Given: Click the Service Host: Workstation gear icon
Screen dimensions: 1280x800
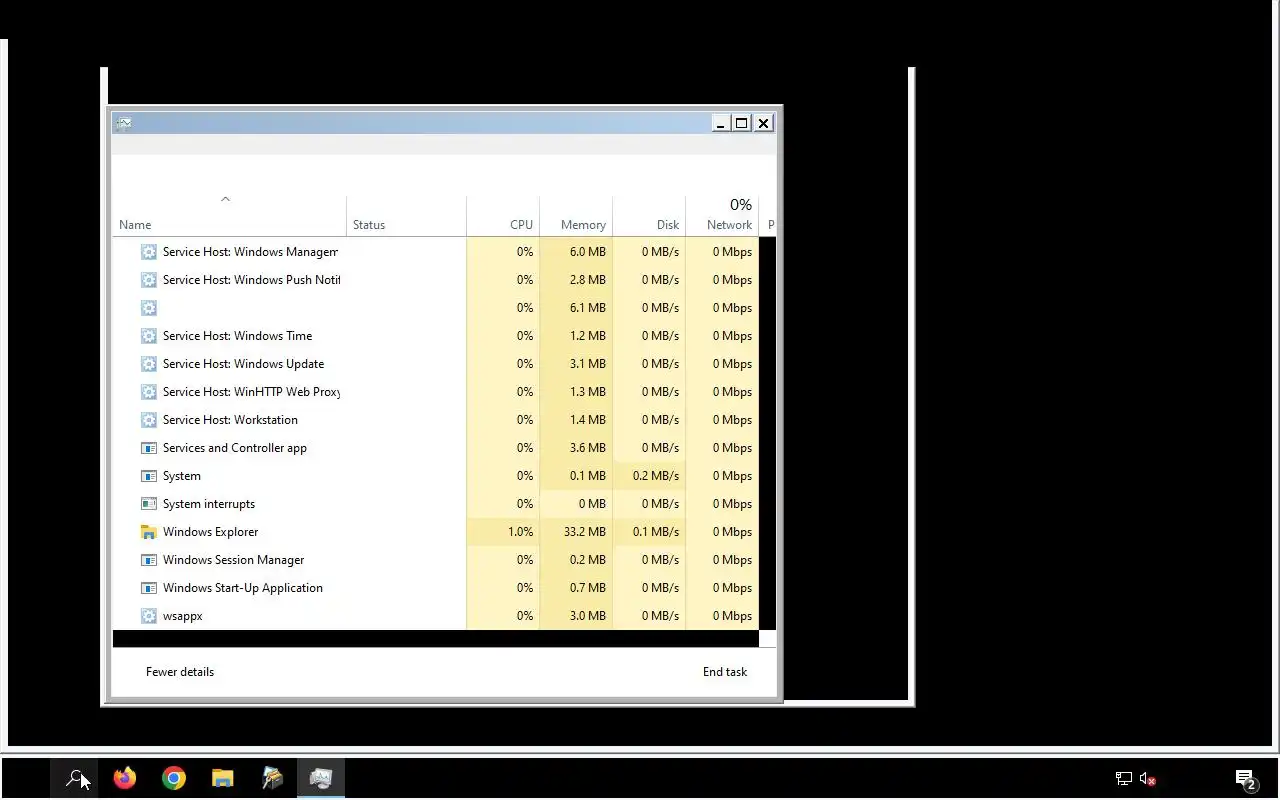Looking at the screenshot, I should 149,420.
